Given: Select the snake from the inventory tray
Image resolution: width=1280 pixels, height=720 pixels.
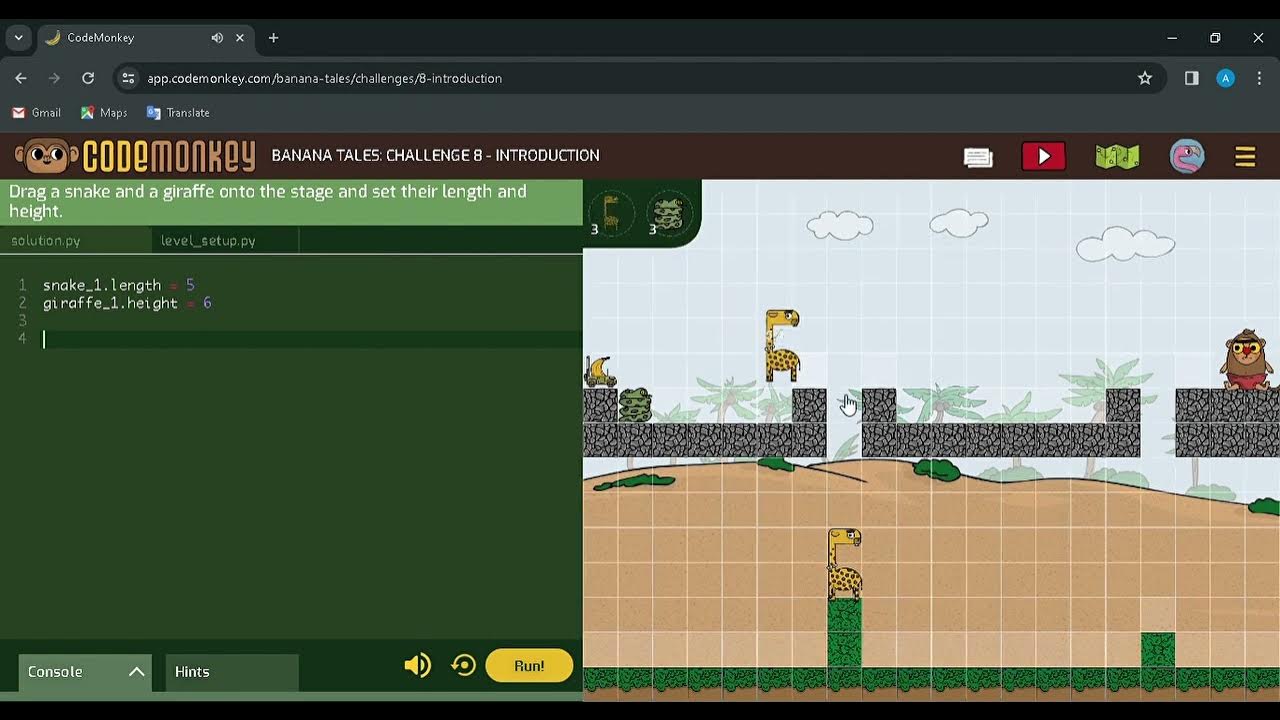Looking at the screenshot, I should [x=667, y=213].
